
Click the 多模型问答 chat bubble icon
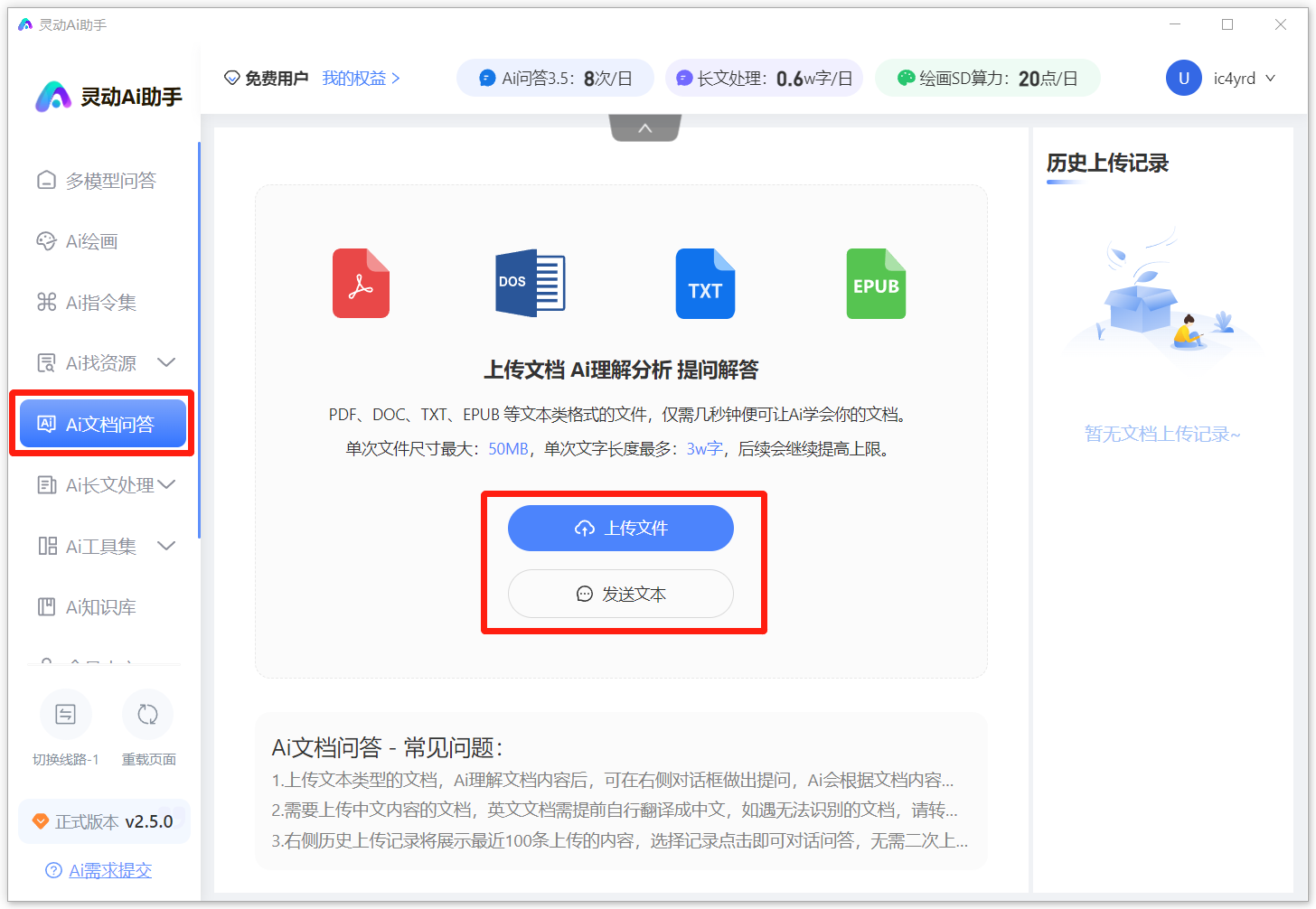[46, 180]
